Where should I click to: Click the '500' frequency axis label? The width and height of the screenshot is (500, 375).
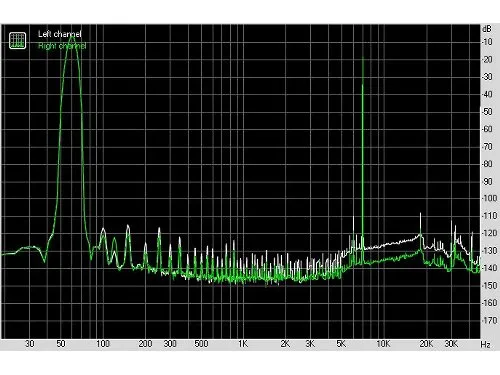tap(201, 344)
